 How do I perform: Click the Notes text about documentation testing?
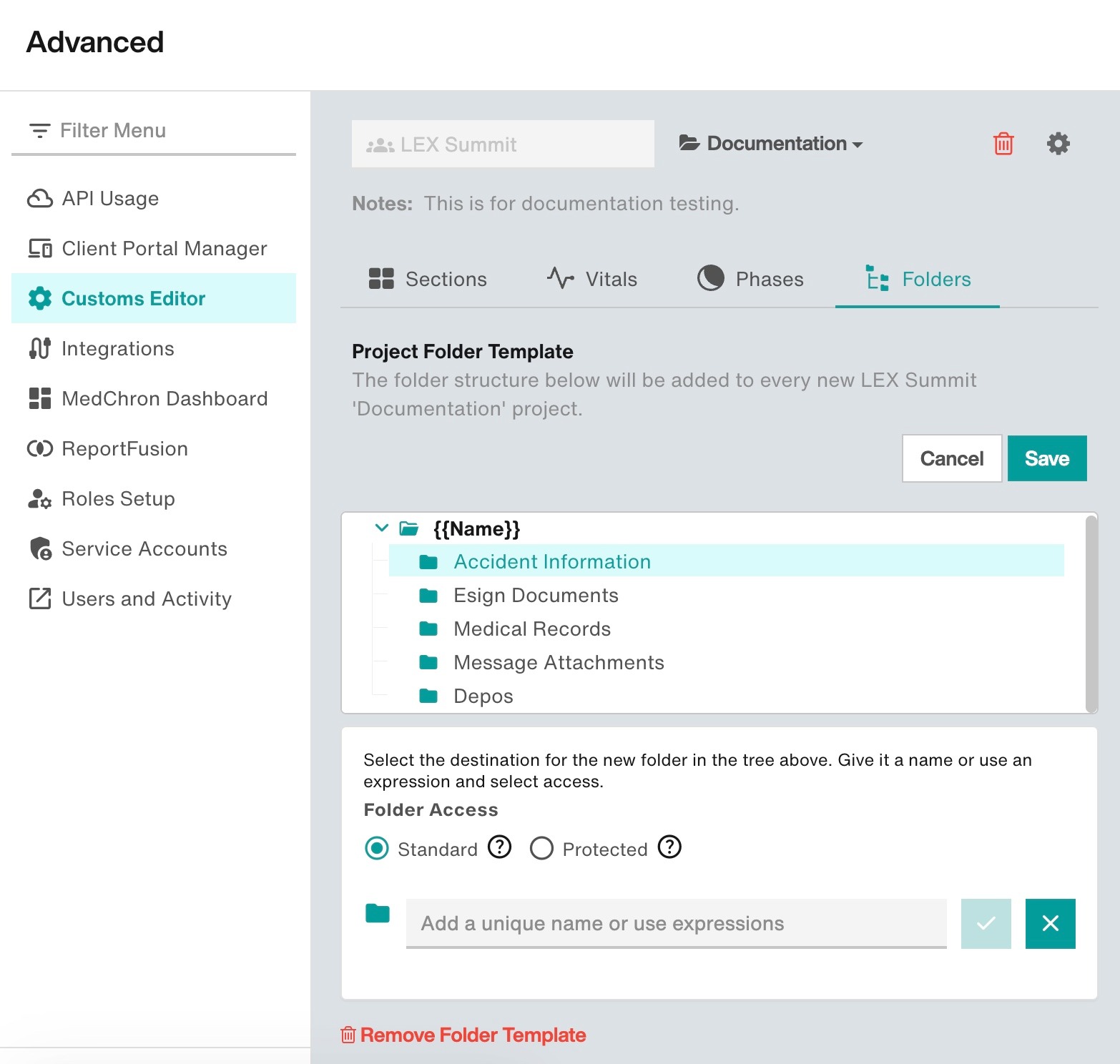pyautogui.click(x=581, y=204)
